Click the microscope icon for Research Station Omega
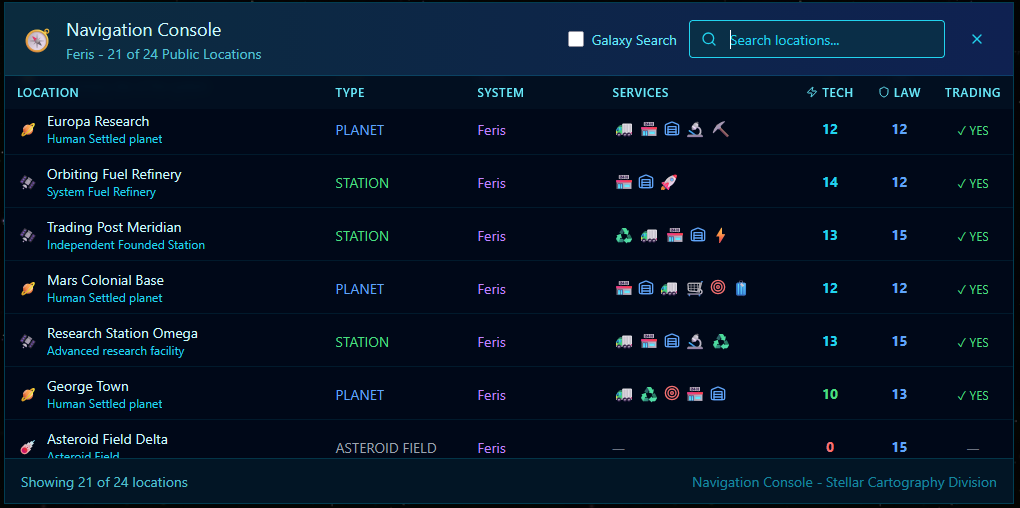The image size is (1020, 508). coord(696,341)
